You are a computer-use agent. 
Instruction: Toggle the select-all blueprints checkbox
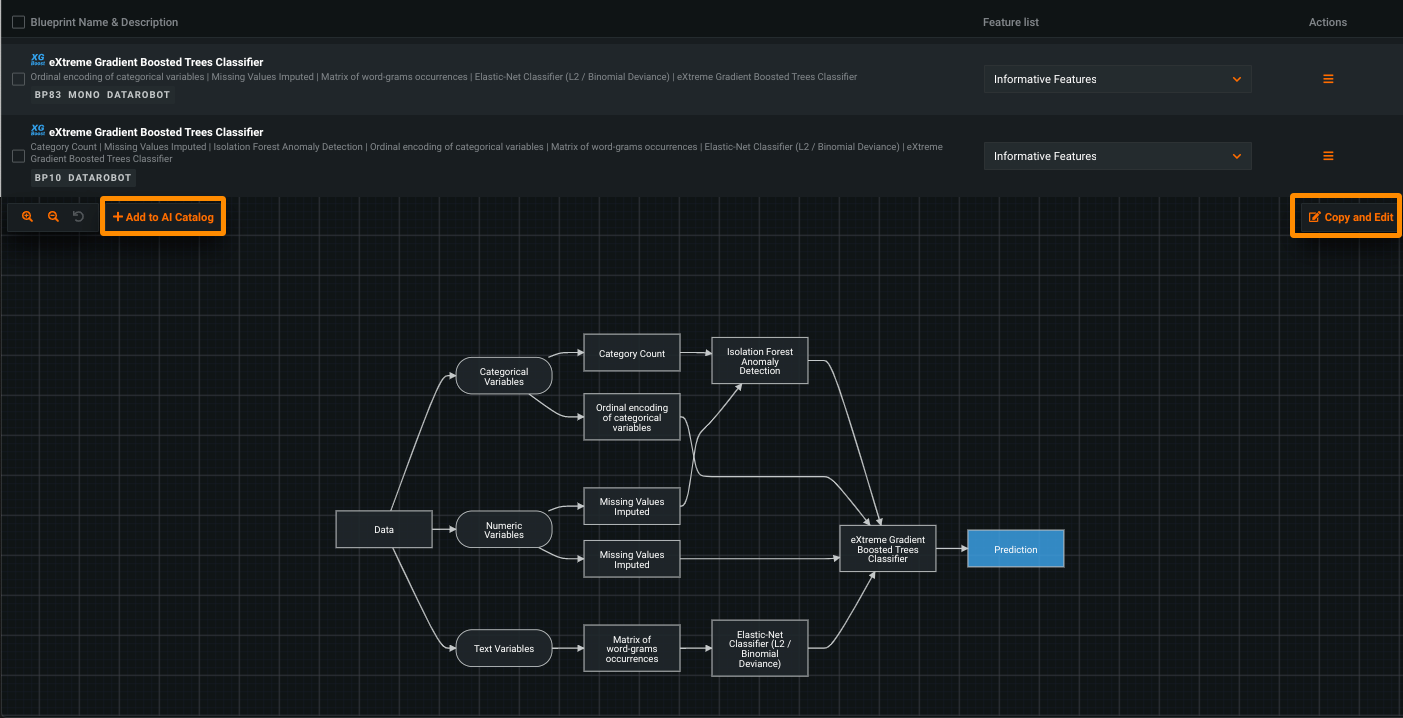point(18,22)
